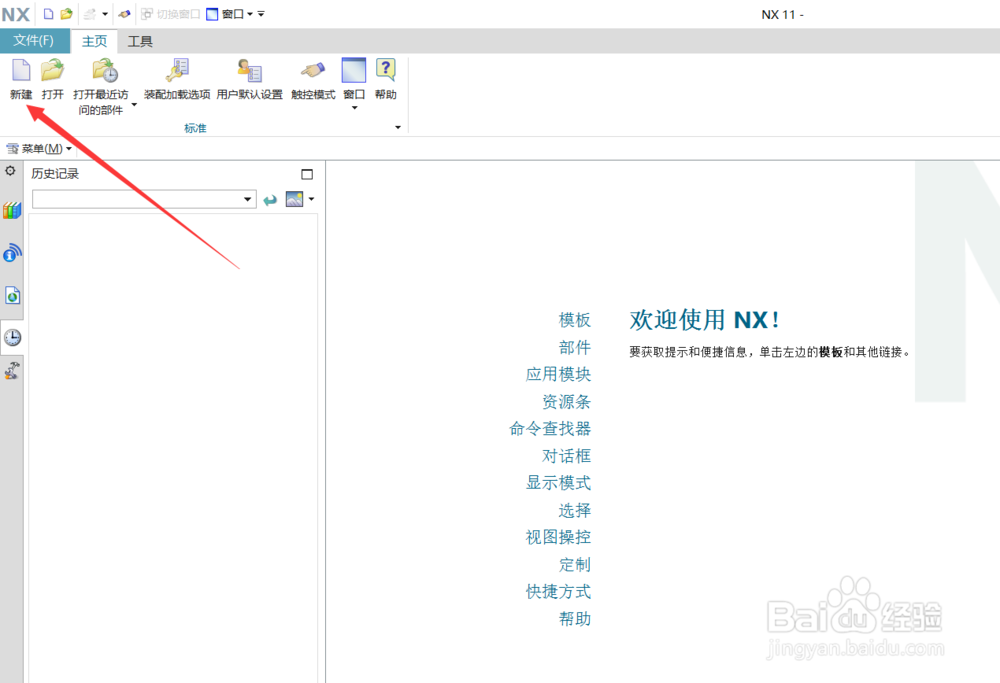Open the web browser tab icon in sidebar
1000x683 pixels.
12,295
